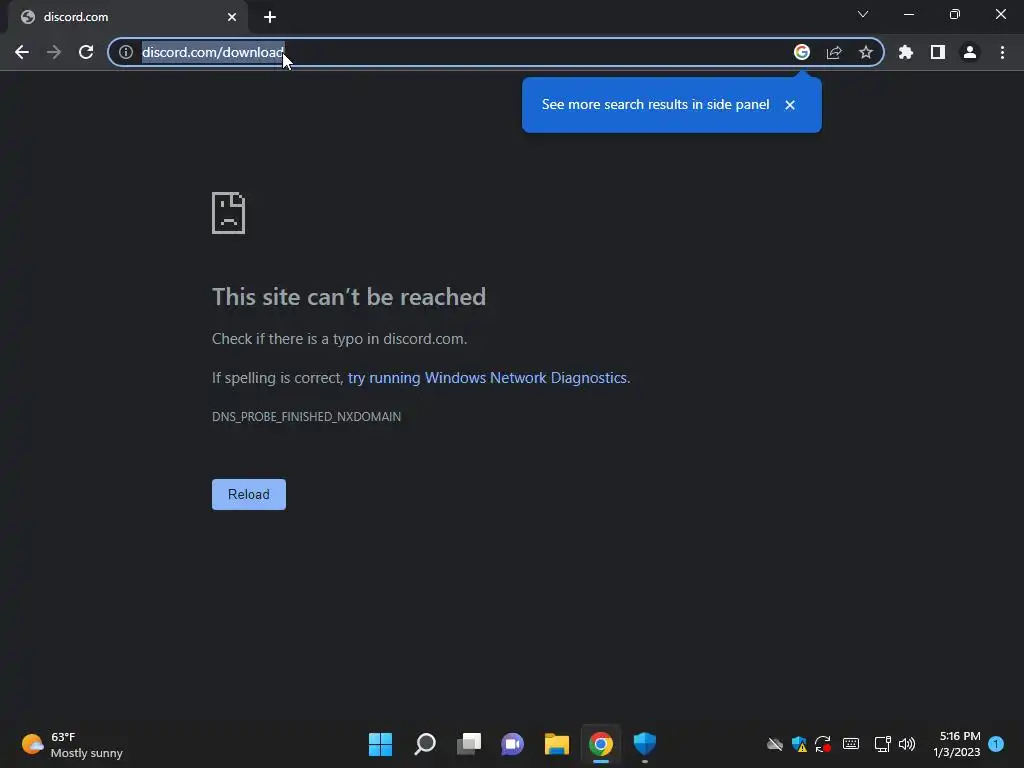View site information icon in address bar

click(x=126, y=52)
